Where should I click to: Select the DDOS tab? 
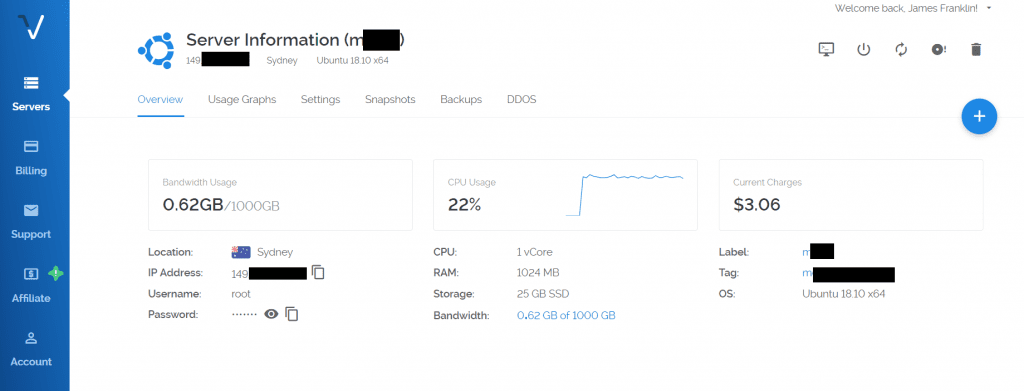521,99
